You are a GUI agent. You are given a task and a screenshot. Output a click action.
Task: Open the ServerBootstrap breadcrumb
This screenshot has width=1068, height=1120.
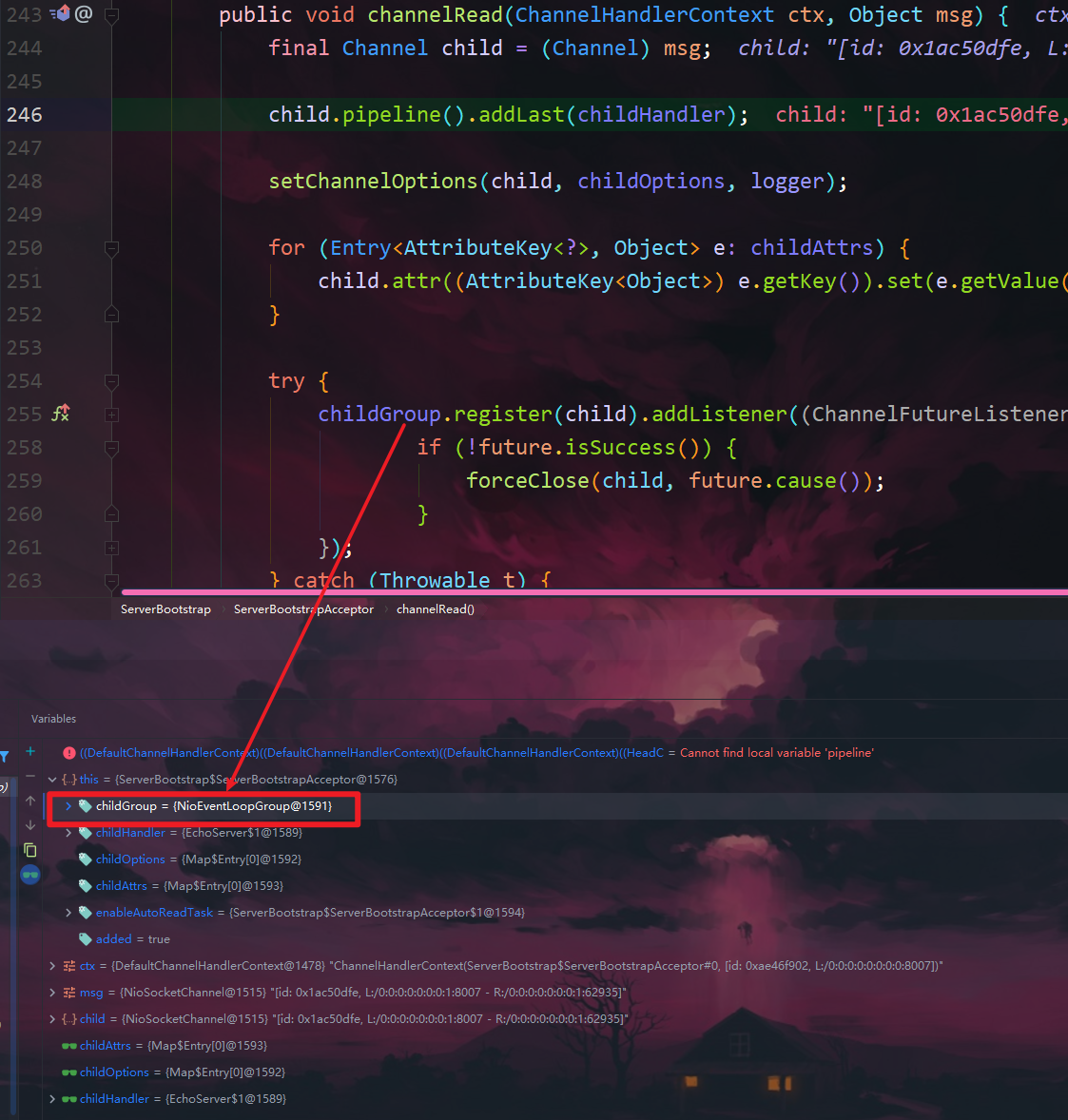coord(165,609)
